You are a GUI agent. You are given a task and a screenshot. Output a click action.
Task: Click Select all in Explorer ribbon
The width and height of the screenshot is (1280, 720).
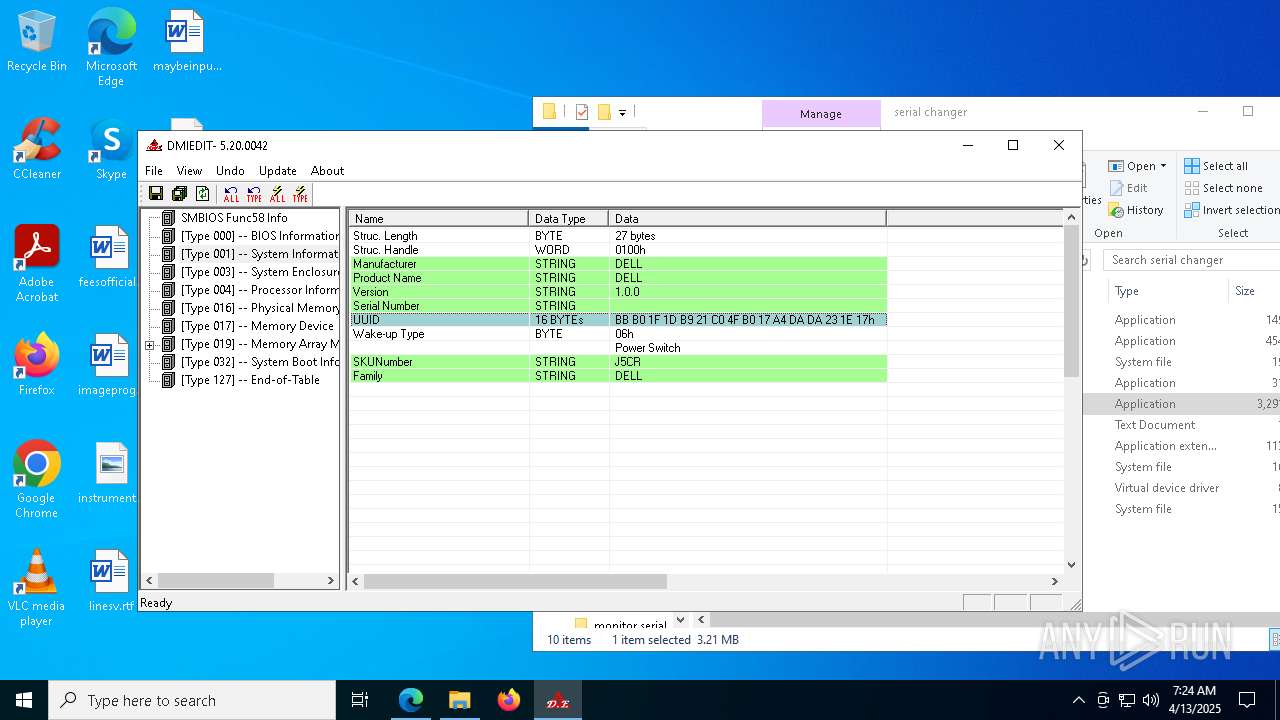tap(1216, 166)
